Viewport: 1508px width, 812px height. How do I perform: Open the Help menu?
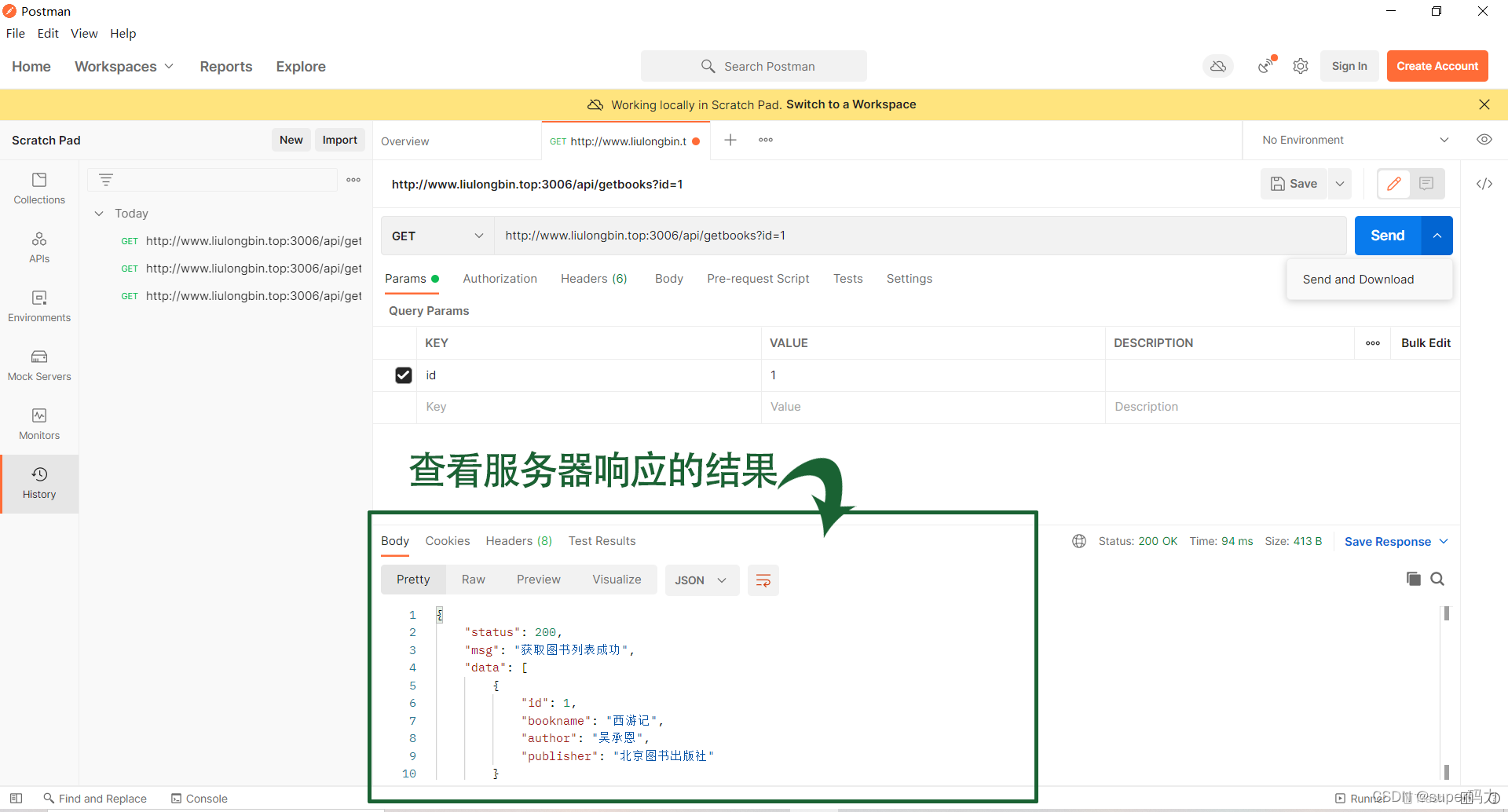(x=123, y=33)
